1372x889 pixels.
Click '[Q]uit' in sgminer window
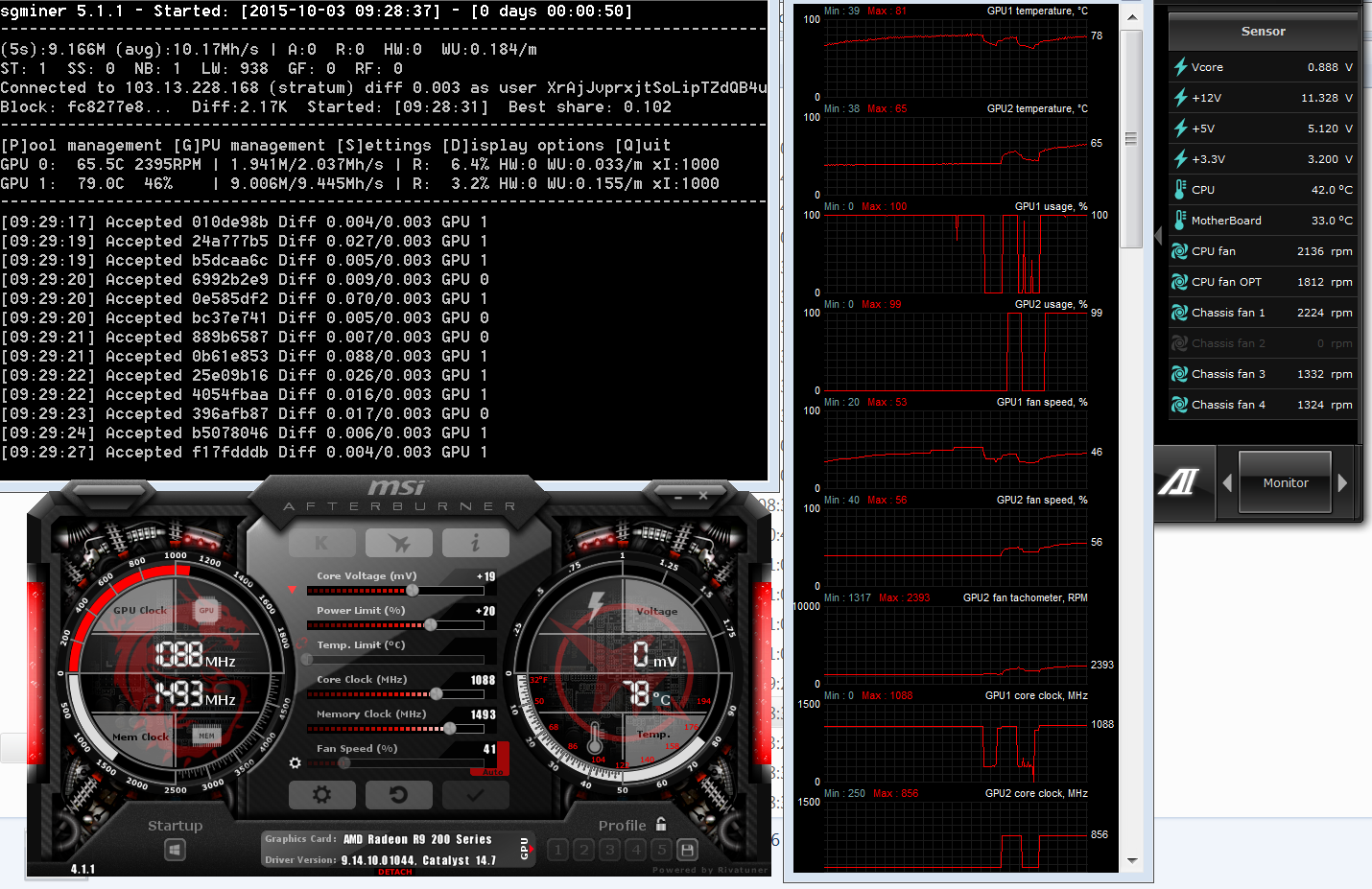[643, 145]
